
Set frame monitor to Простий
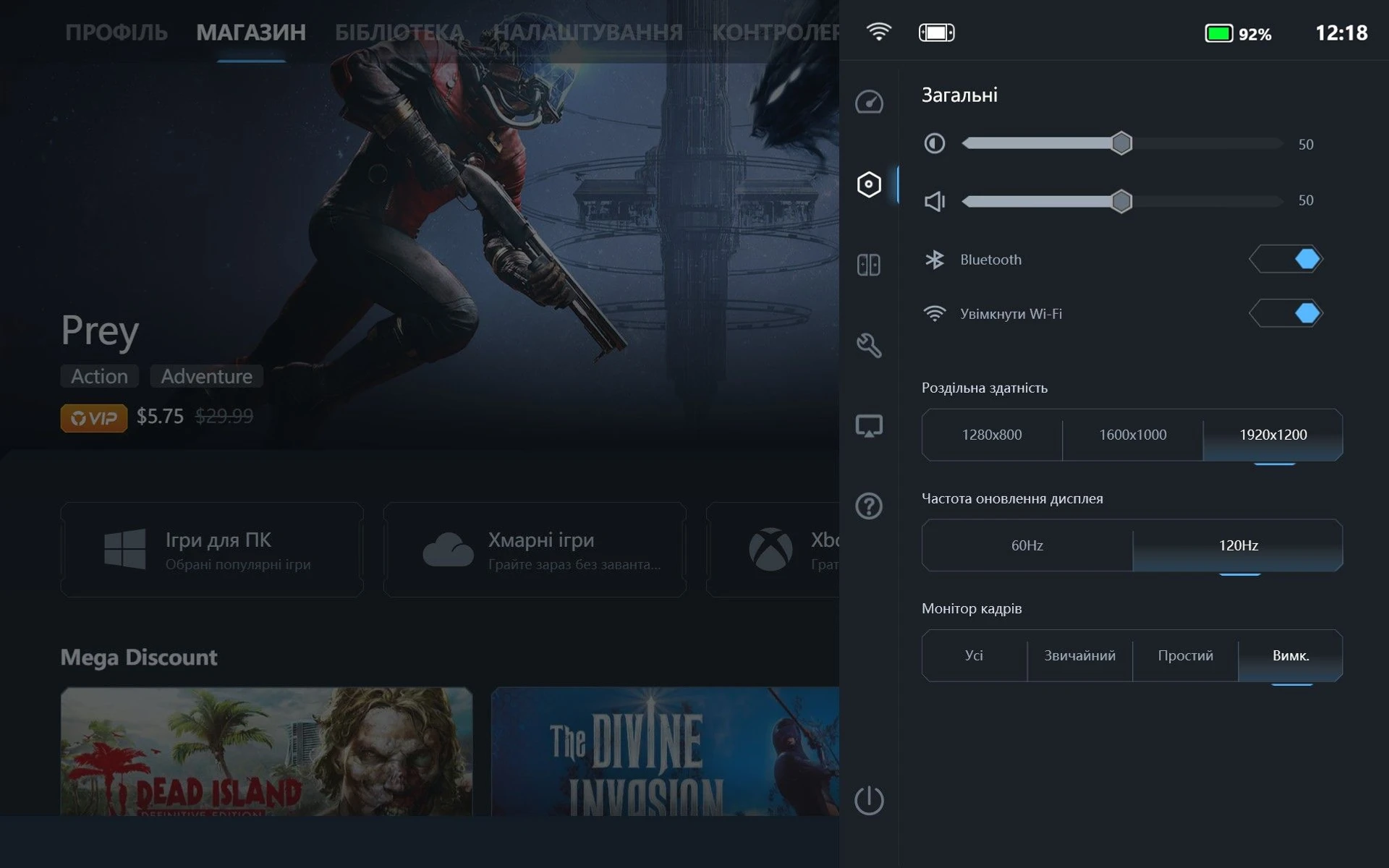coord(1185,655)
